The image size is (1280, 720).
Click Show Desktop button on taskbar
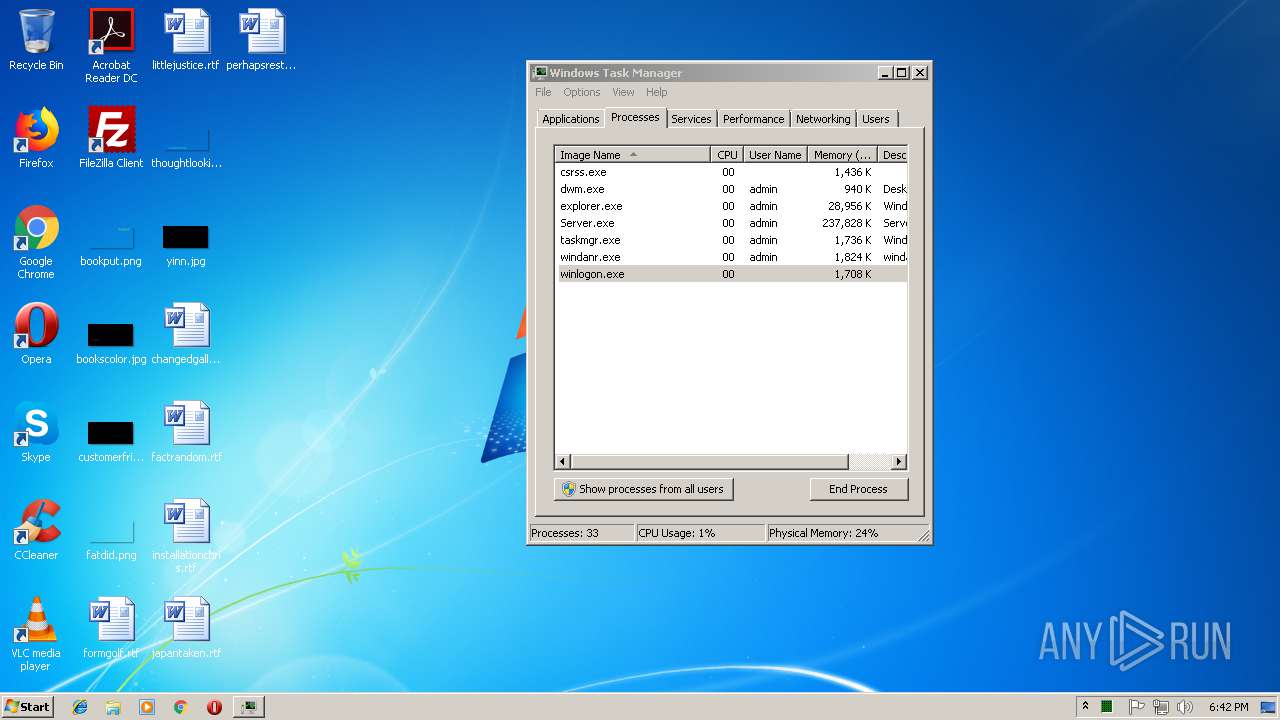coord(1270,707)
